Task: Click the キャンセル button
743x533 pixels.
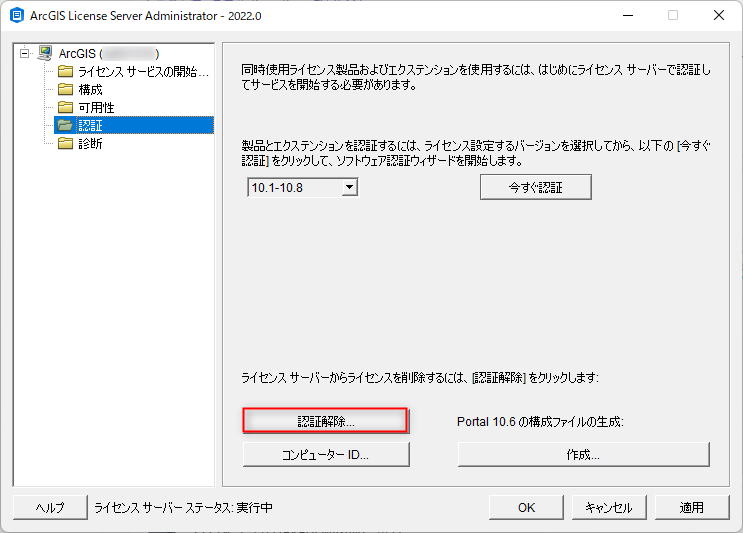Action: (609, 507)
